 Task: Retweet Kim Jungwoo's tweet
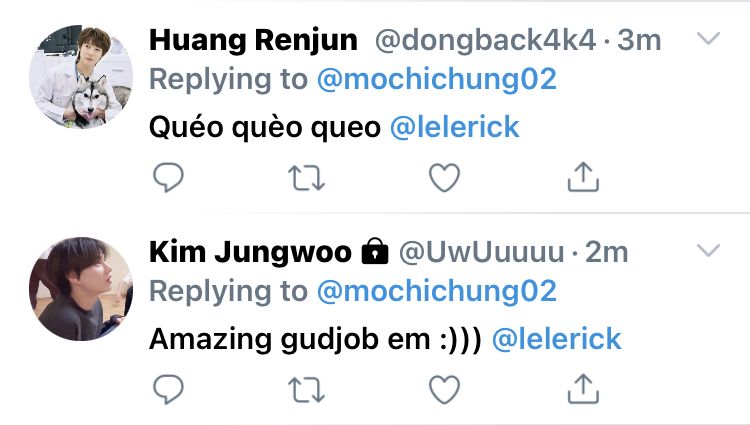(306, 390)
